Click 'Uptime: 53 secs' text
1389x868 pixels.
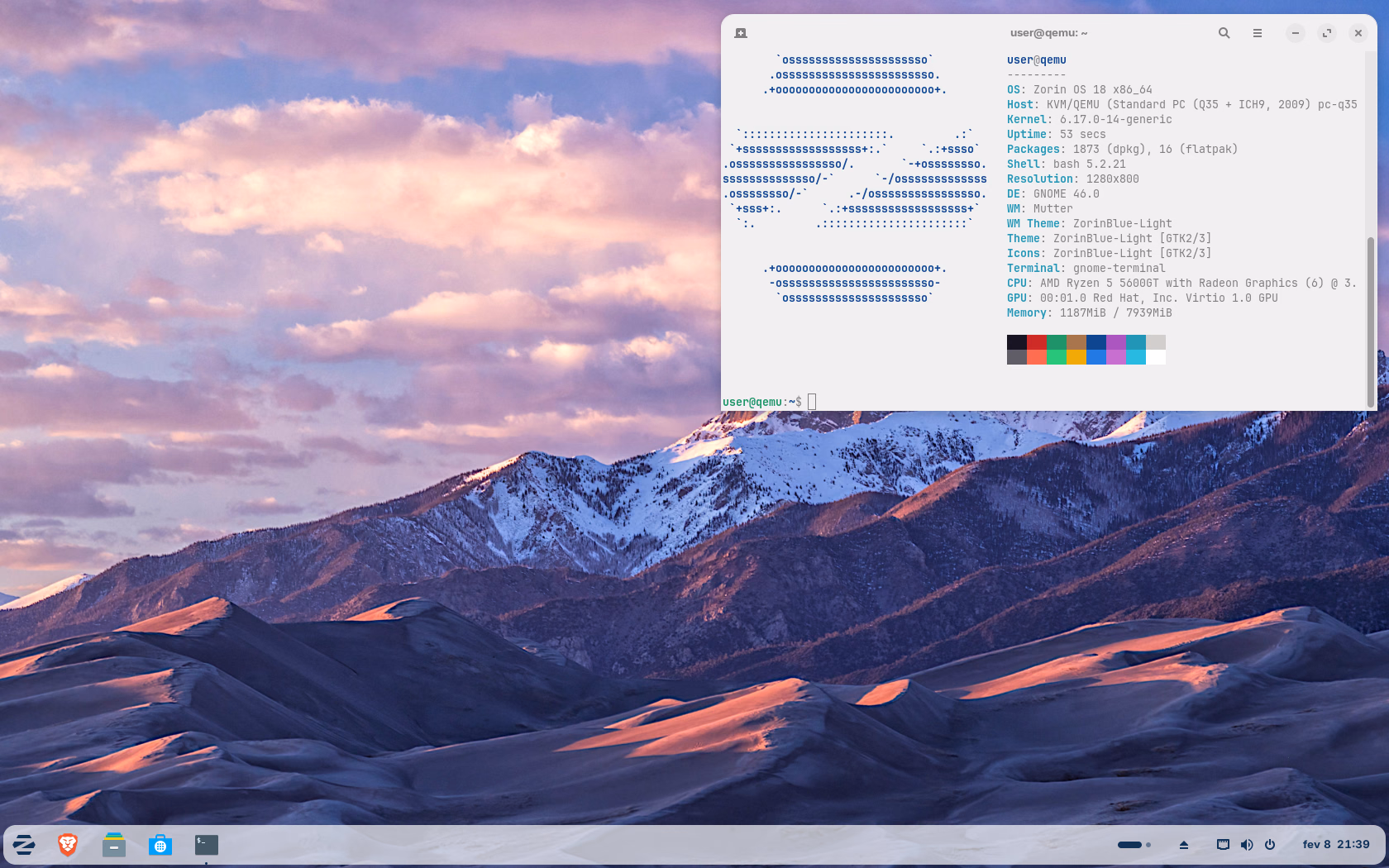pos(1057,135)
